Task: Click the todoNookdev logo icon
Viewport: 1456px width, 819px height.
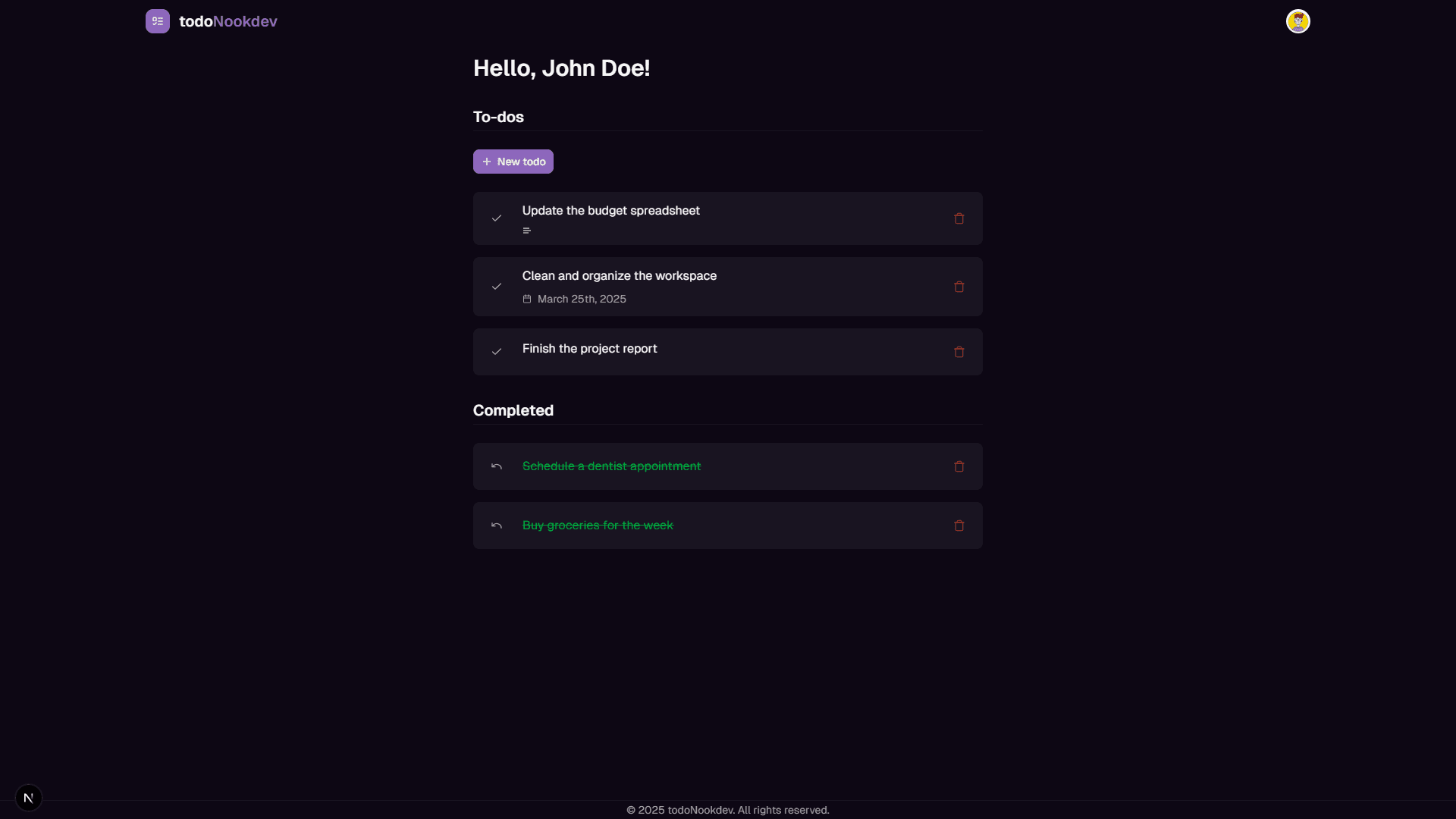Action: pos(157,21)
